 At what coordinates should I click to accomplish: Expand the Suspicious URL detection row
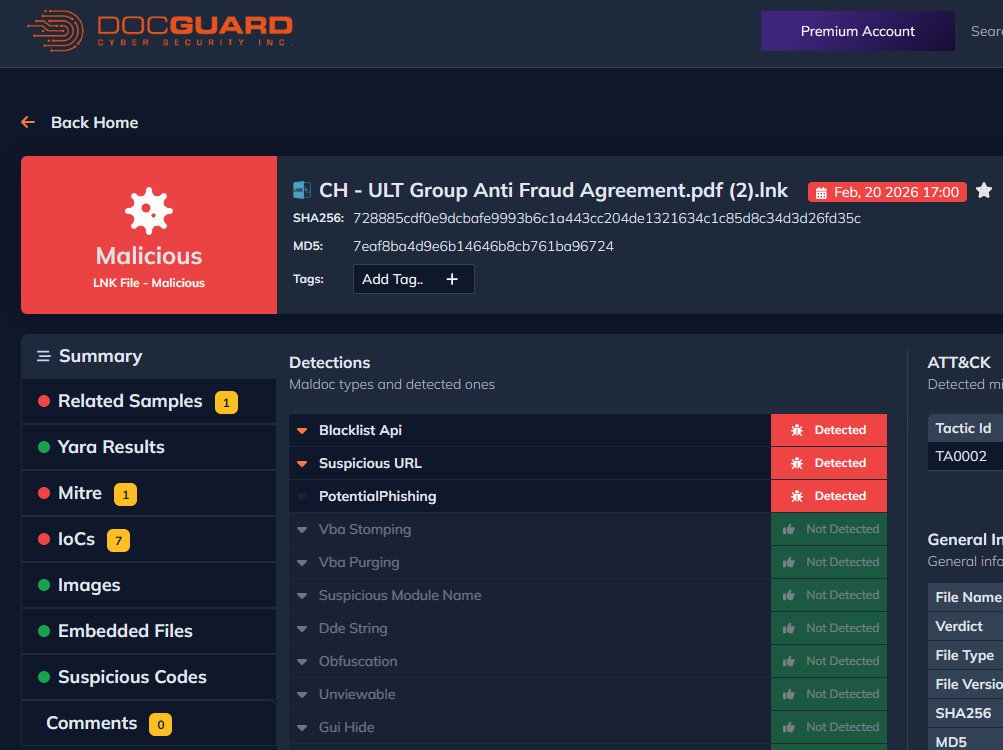pyautogui.click(x=302, y=463)
